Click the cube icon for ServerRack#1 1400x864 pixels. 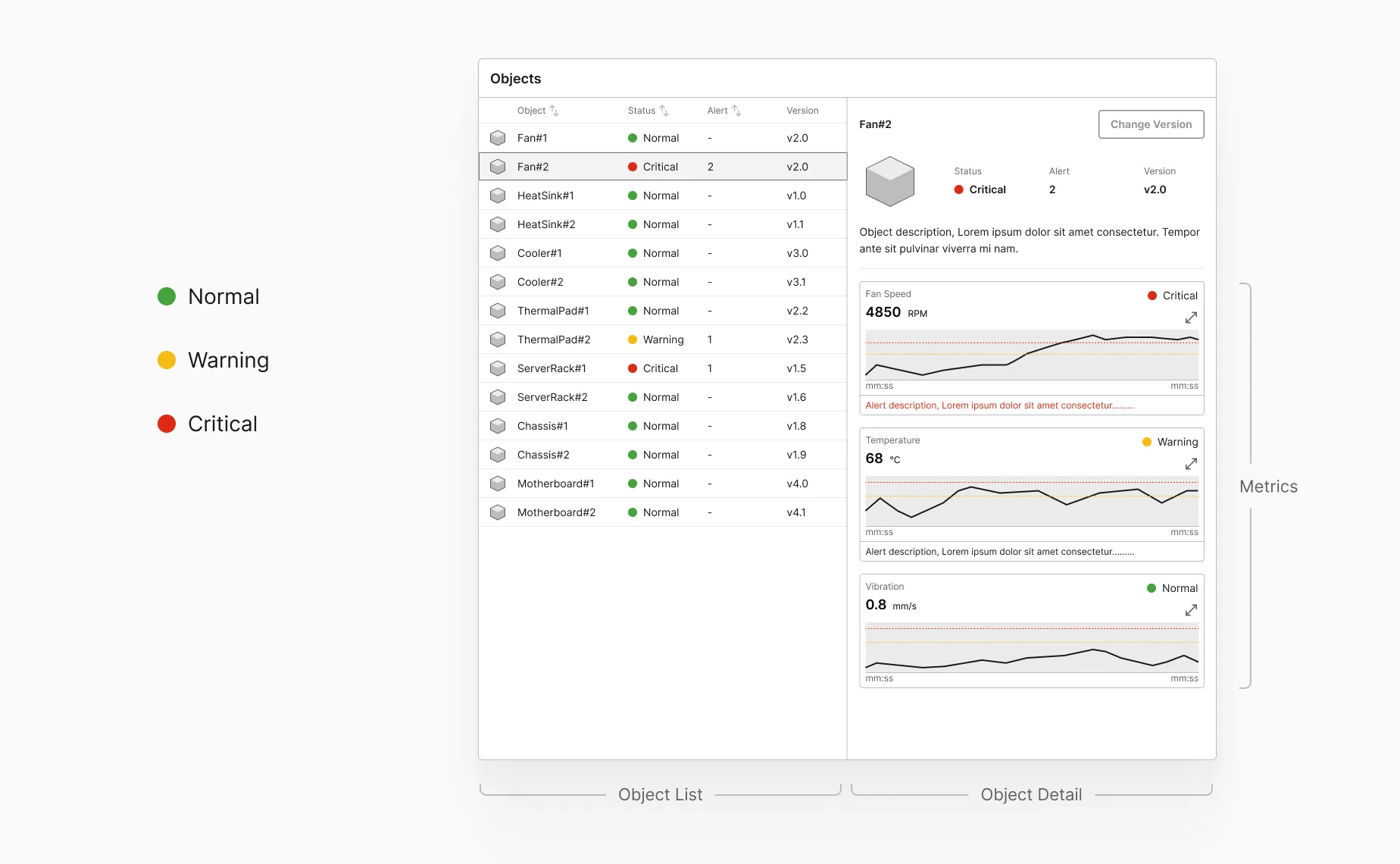pyautogui.click(x=498, y=368)
